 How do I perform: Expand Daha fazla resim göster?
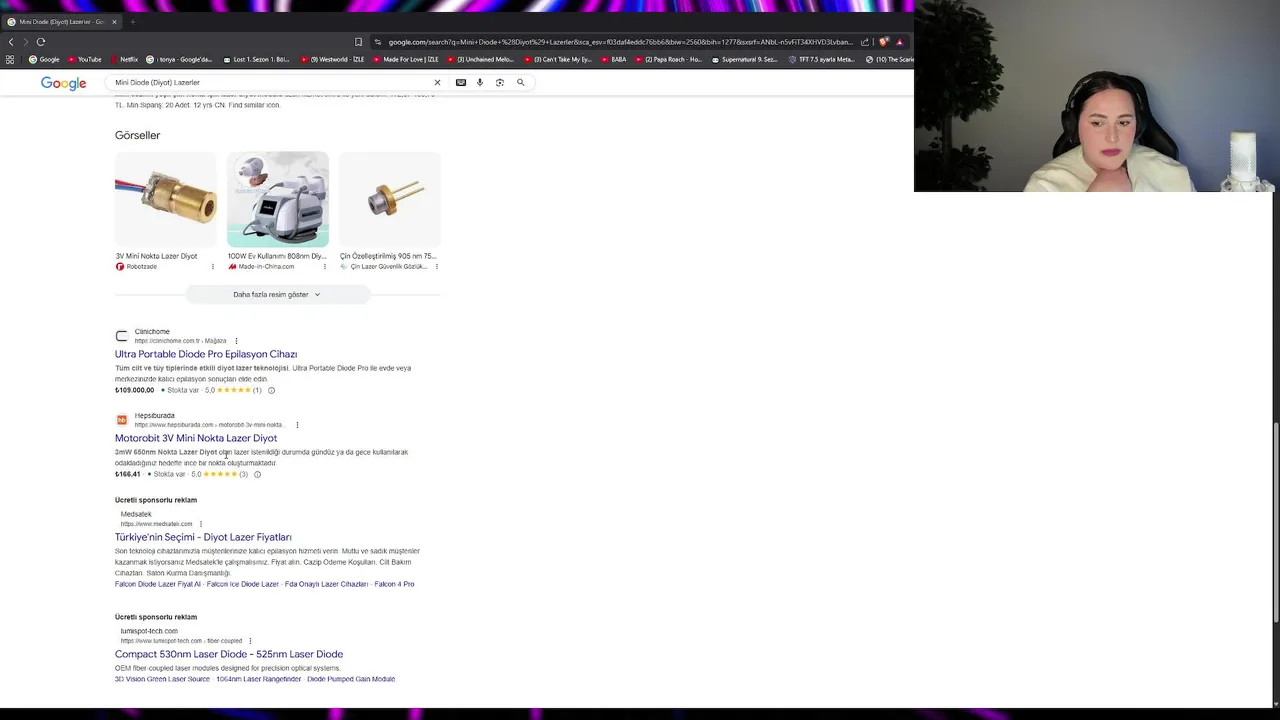[x=277, y=295]
